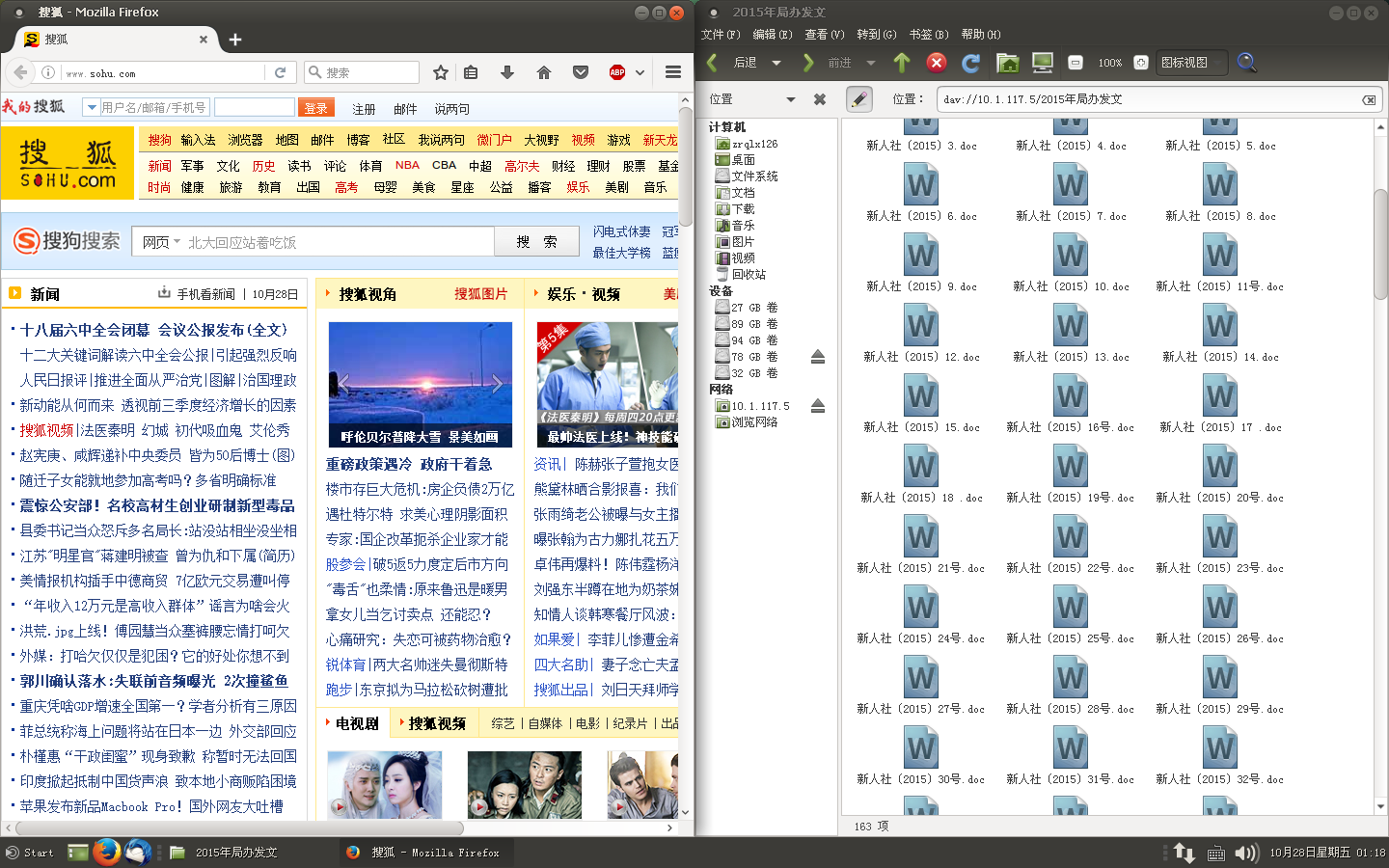The image size is (1389, 868).
Task: Open the 文件(F) menu
Action: tap(721, 35)
